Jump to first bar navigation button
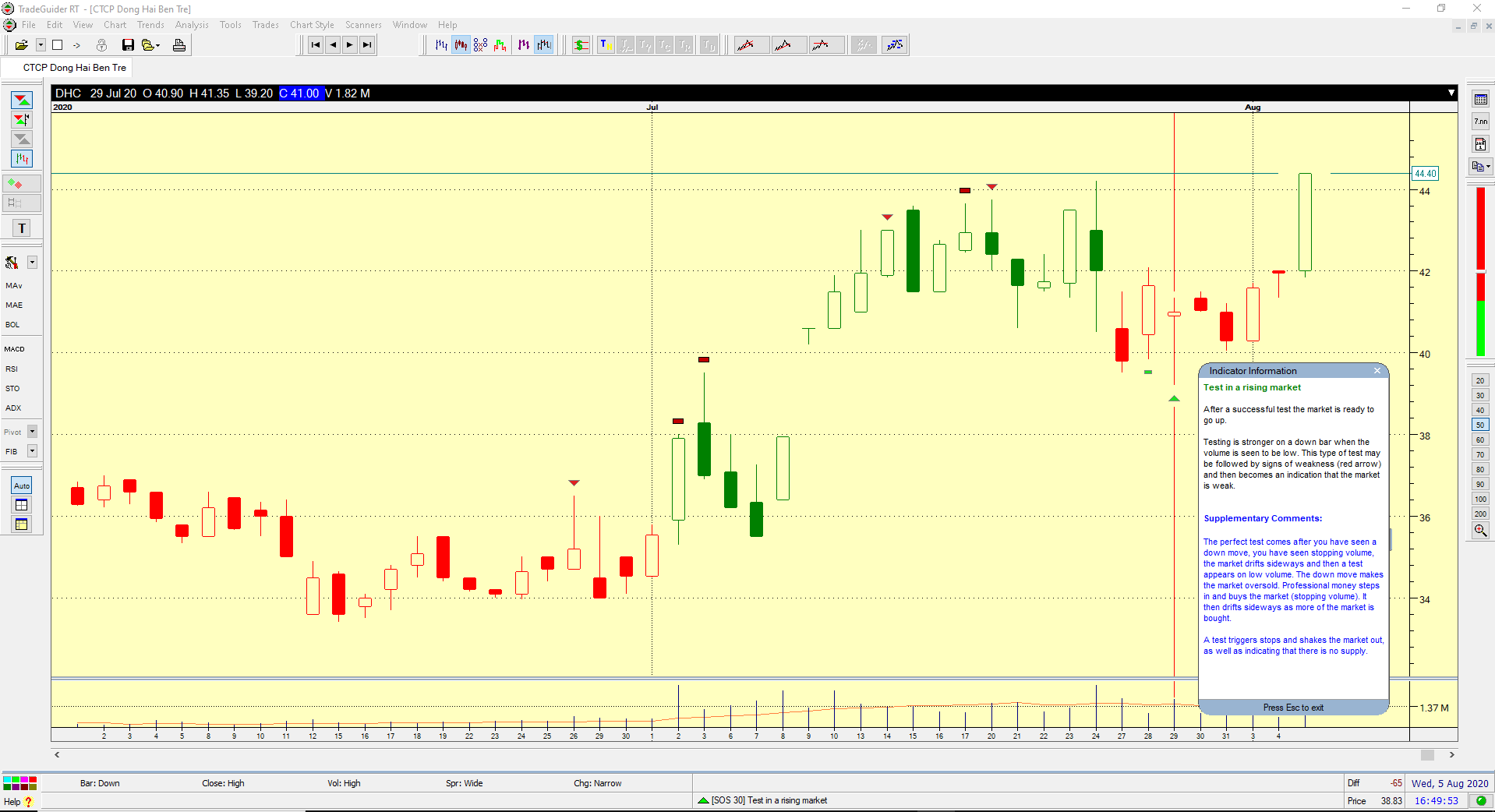 pos(315,45)
